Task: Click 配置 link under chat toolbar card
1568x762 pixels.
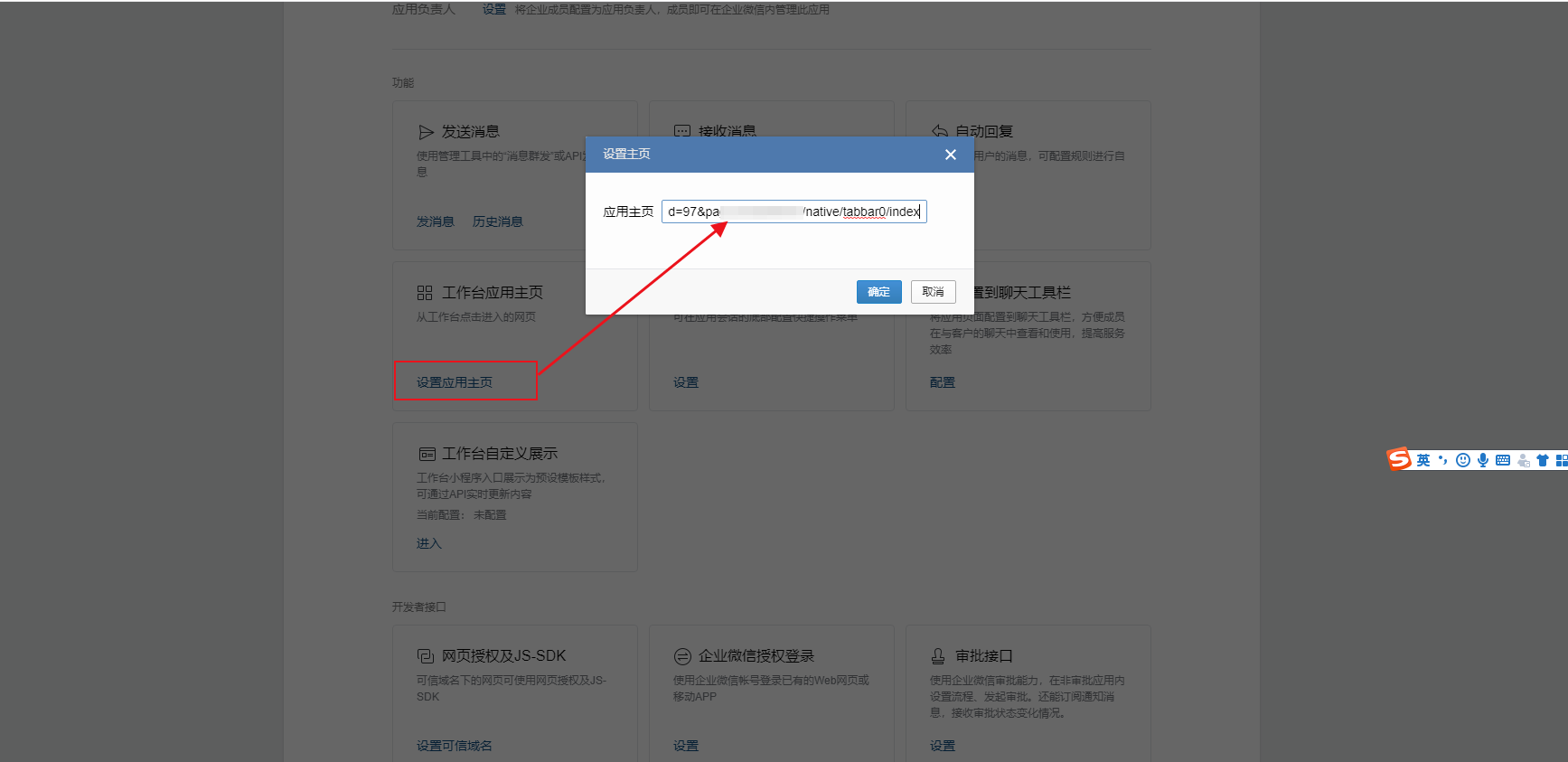Action: (x=942, y=382)
